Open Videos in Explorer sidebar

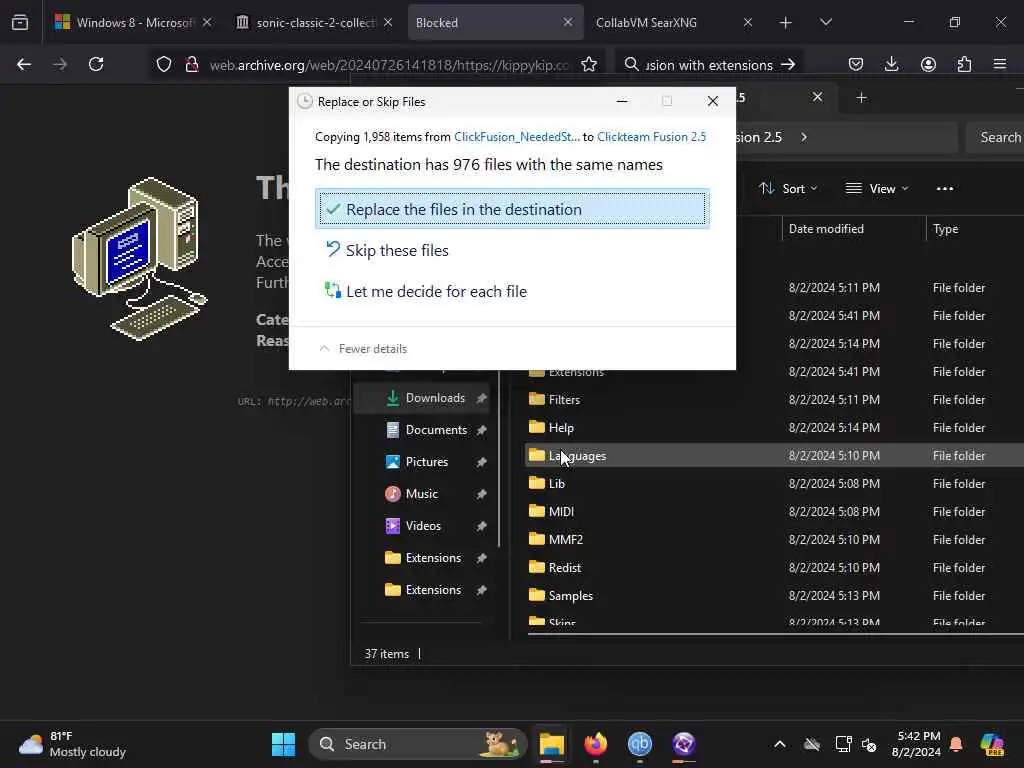click(423, 526)
